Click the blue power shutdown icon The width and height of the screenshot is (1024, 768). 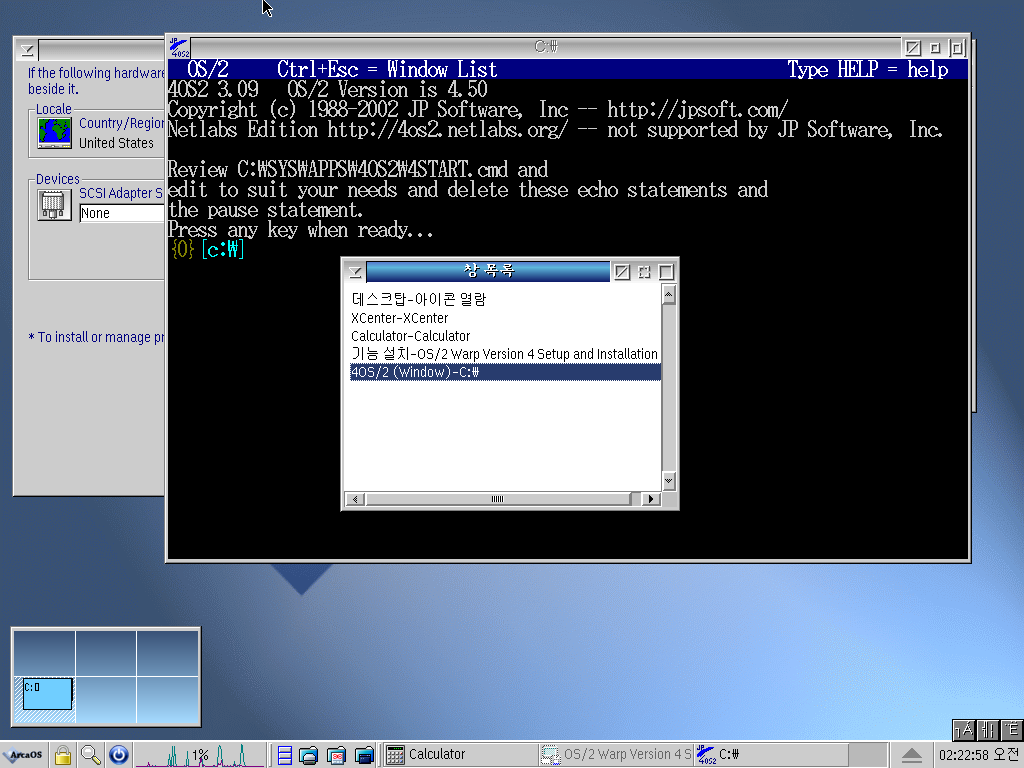118,755
